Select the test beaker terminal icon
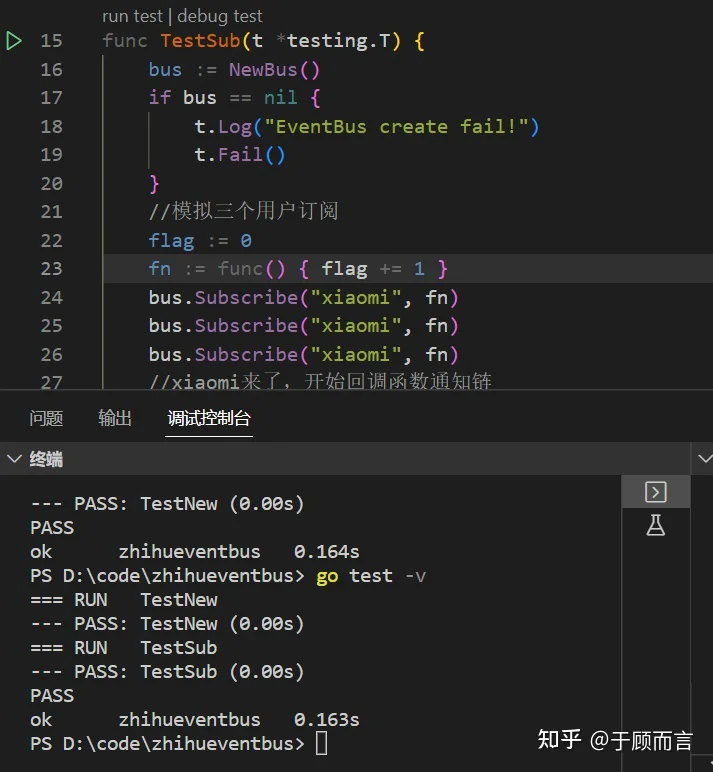 655,525
